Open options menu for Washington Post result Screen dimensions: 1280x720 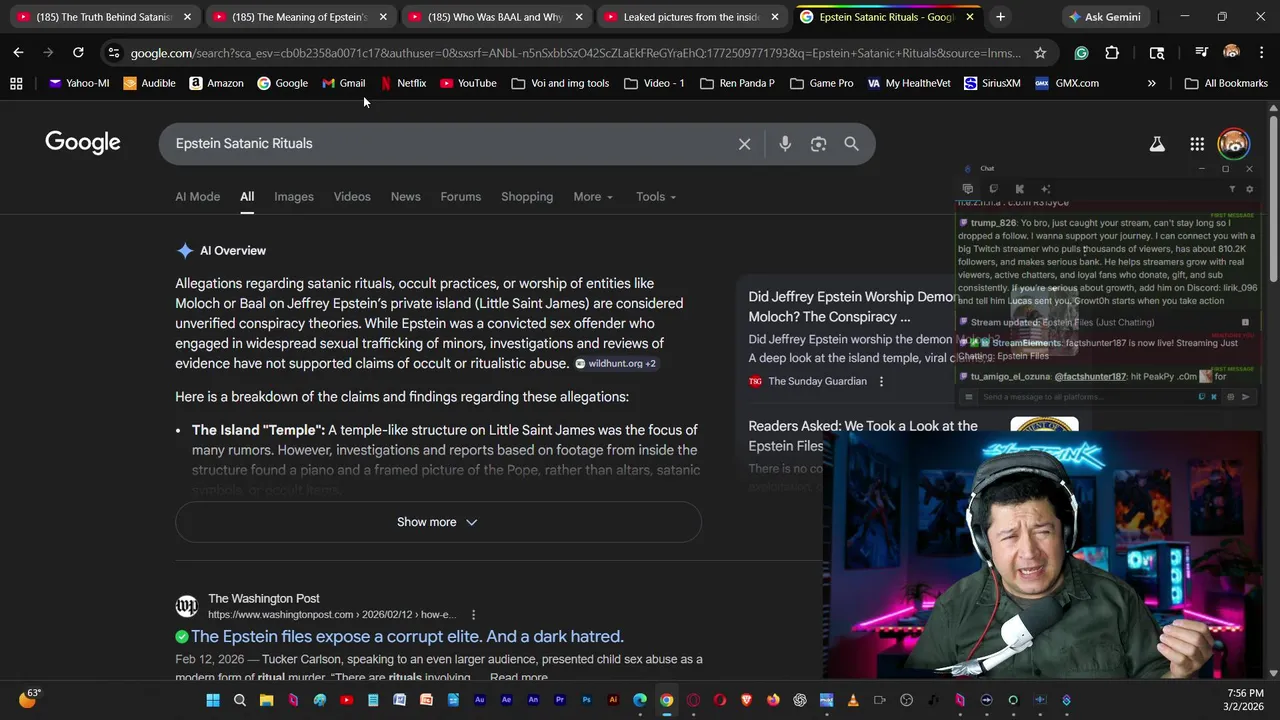pyautogui.click(x=473, y=615)
